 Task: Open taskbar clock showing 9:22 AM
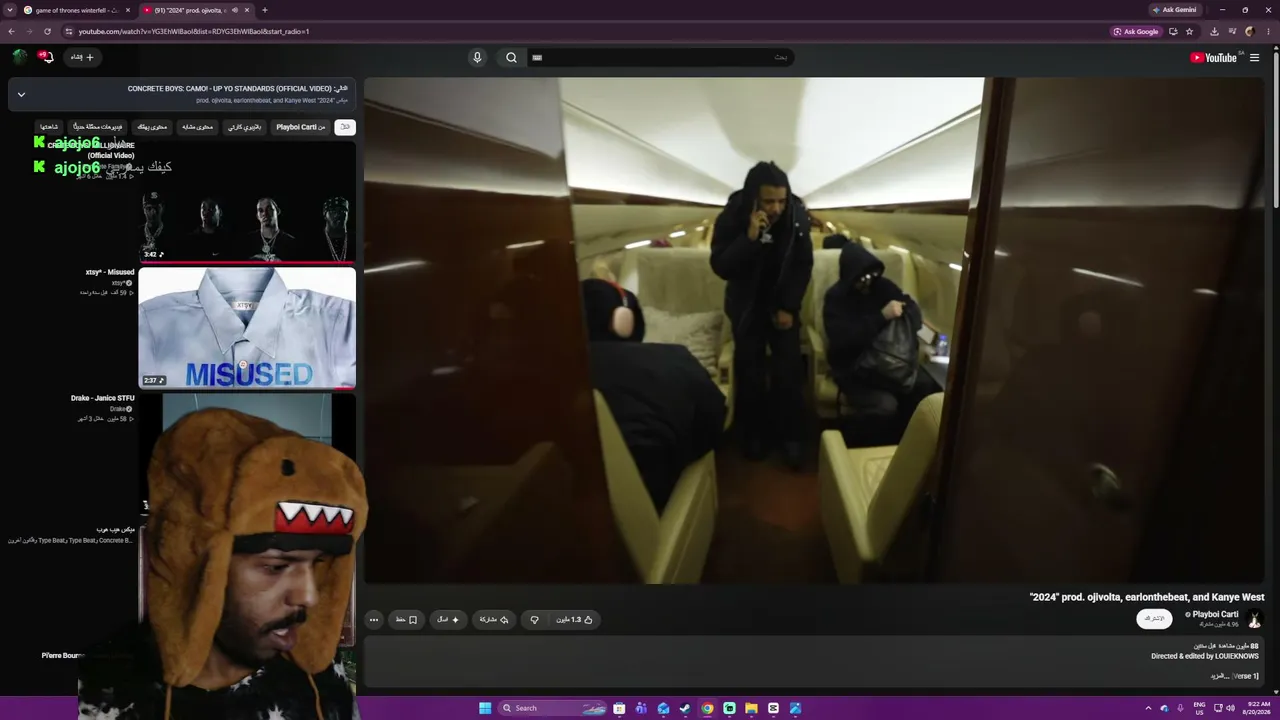(x=1259, y=708)
